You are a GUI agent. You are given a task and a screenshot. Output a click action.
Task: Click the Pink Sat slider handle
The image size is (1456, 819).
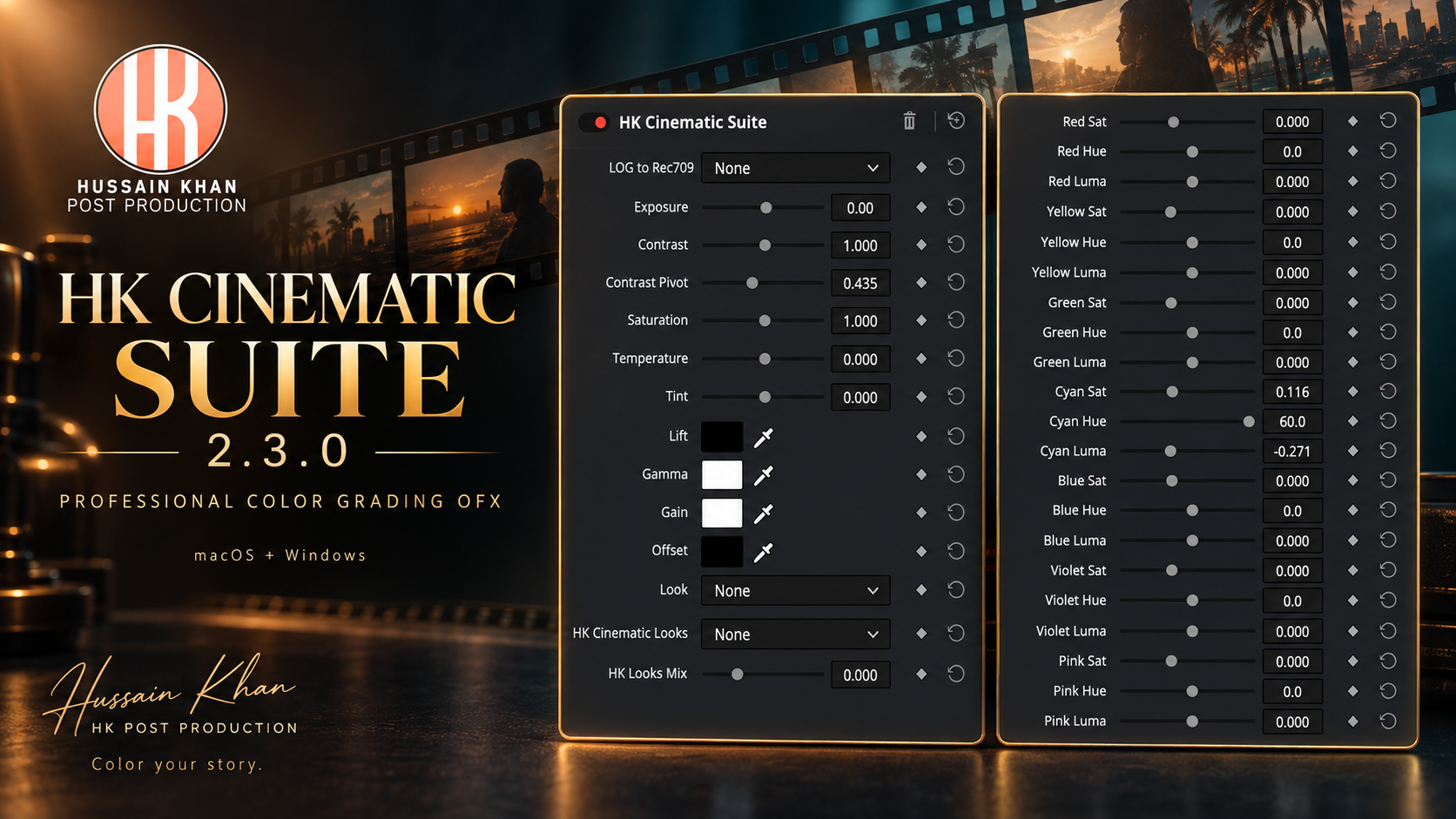click(1172, 661)
